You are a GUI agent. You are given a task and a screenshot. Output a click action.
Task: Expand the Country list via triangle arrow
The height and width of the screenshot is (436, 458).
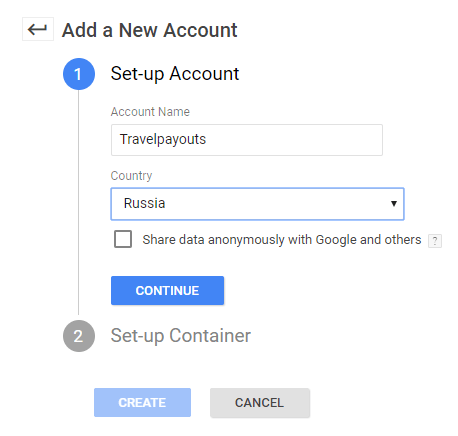(x=394, y=203)
